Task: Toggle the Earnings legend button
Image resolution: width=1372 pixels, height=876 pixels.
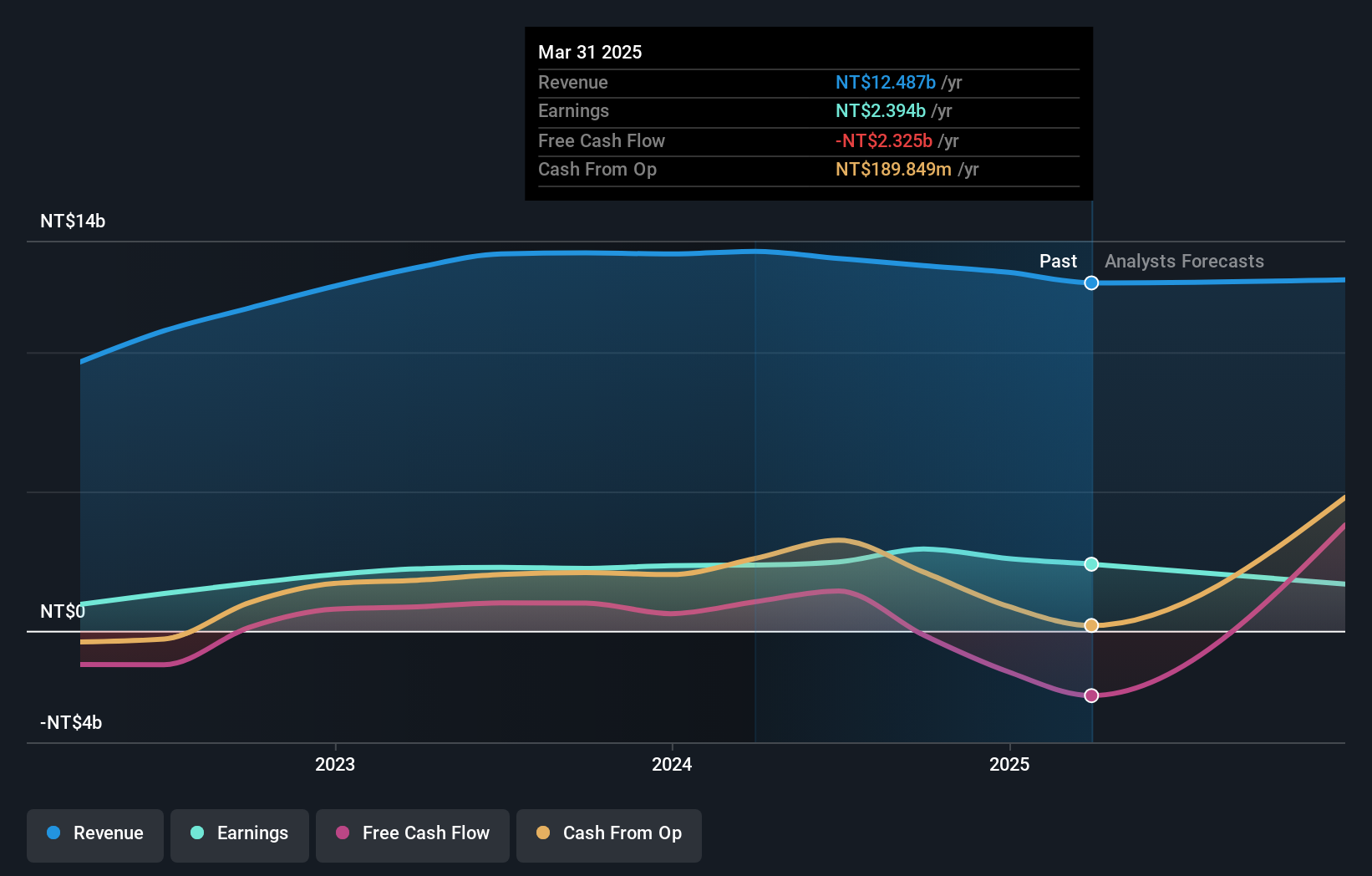Action: (240, 835)
